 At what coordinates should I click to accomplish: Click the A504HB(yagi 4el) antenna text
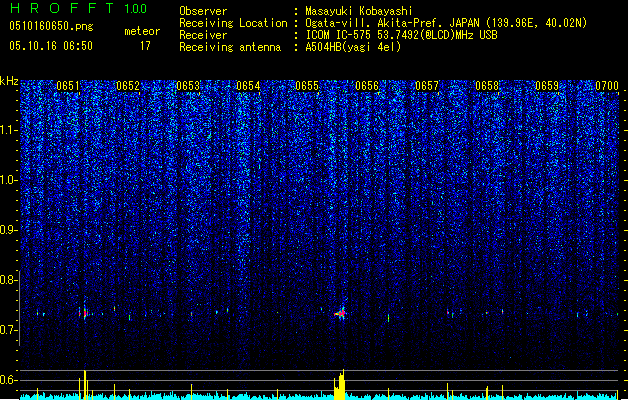(353, 47)
